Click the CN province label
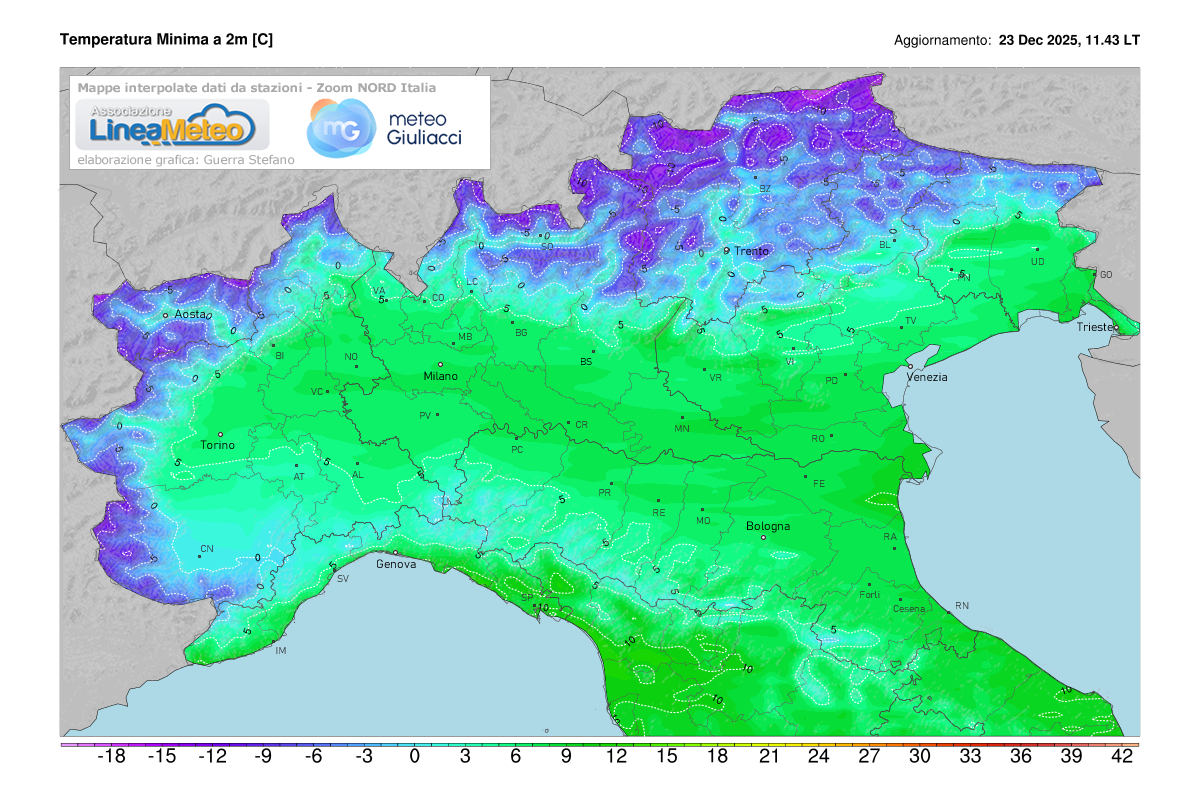1200x790 pixels. (207, 549)
